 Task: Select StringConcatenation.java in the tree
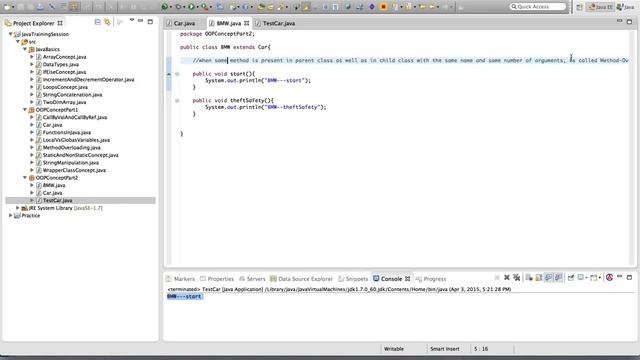[x=73, y=95]
